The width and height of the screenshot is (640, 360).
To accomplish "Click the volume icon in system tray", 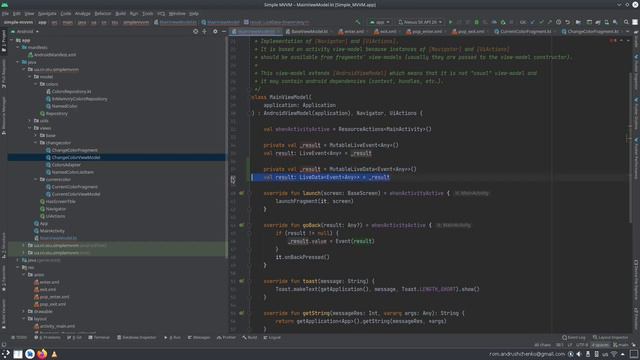I will tap(579, 354).
